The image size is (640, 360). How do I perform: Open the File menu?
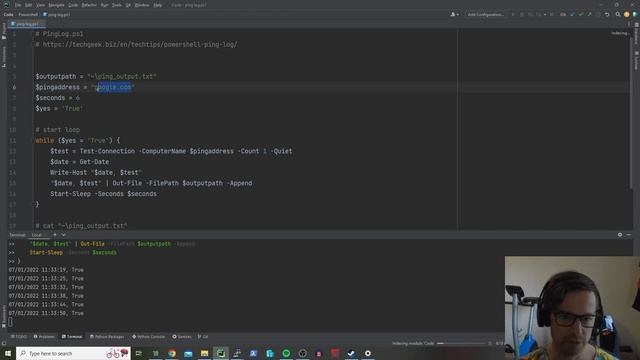point(18,5)
